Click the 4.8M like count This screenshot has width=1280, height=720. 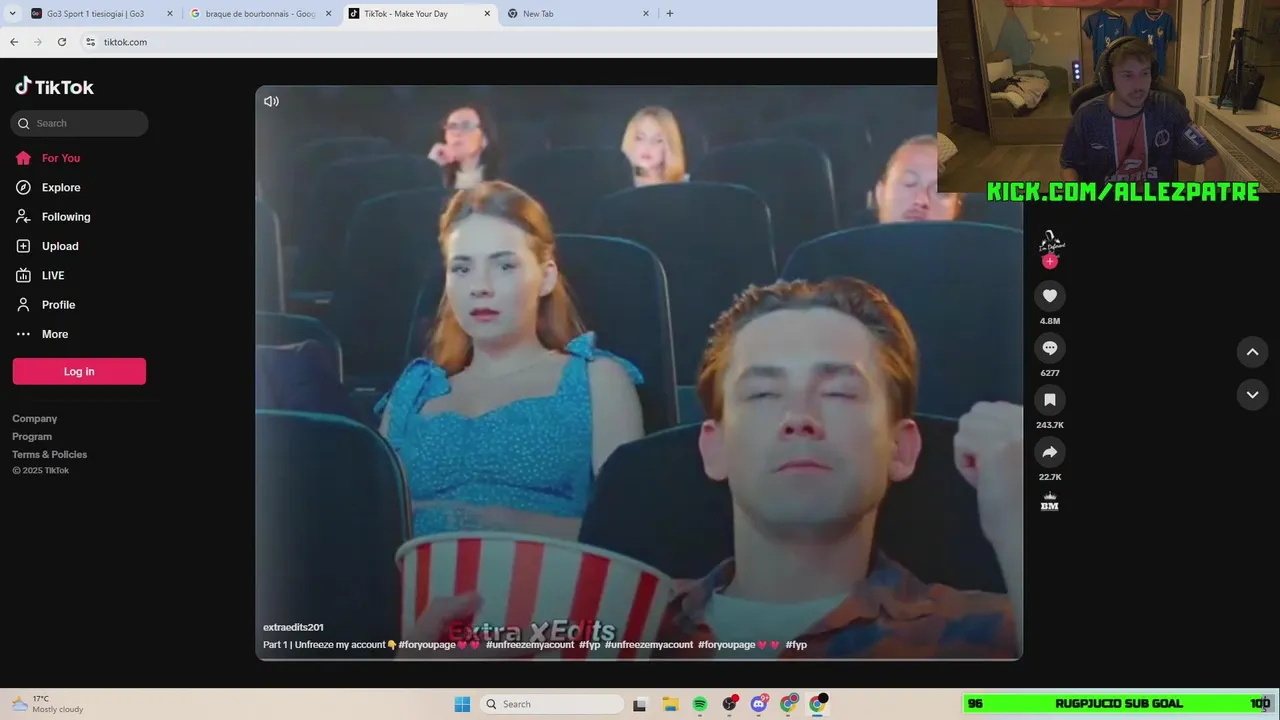click(x=1049, y=321)
